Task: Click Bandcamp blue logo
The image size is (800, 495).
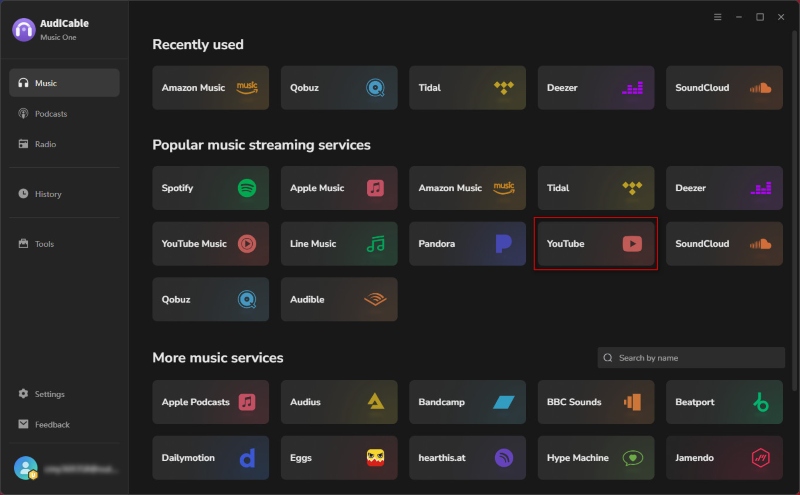Action: tap(504, 402)
